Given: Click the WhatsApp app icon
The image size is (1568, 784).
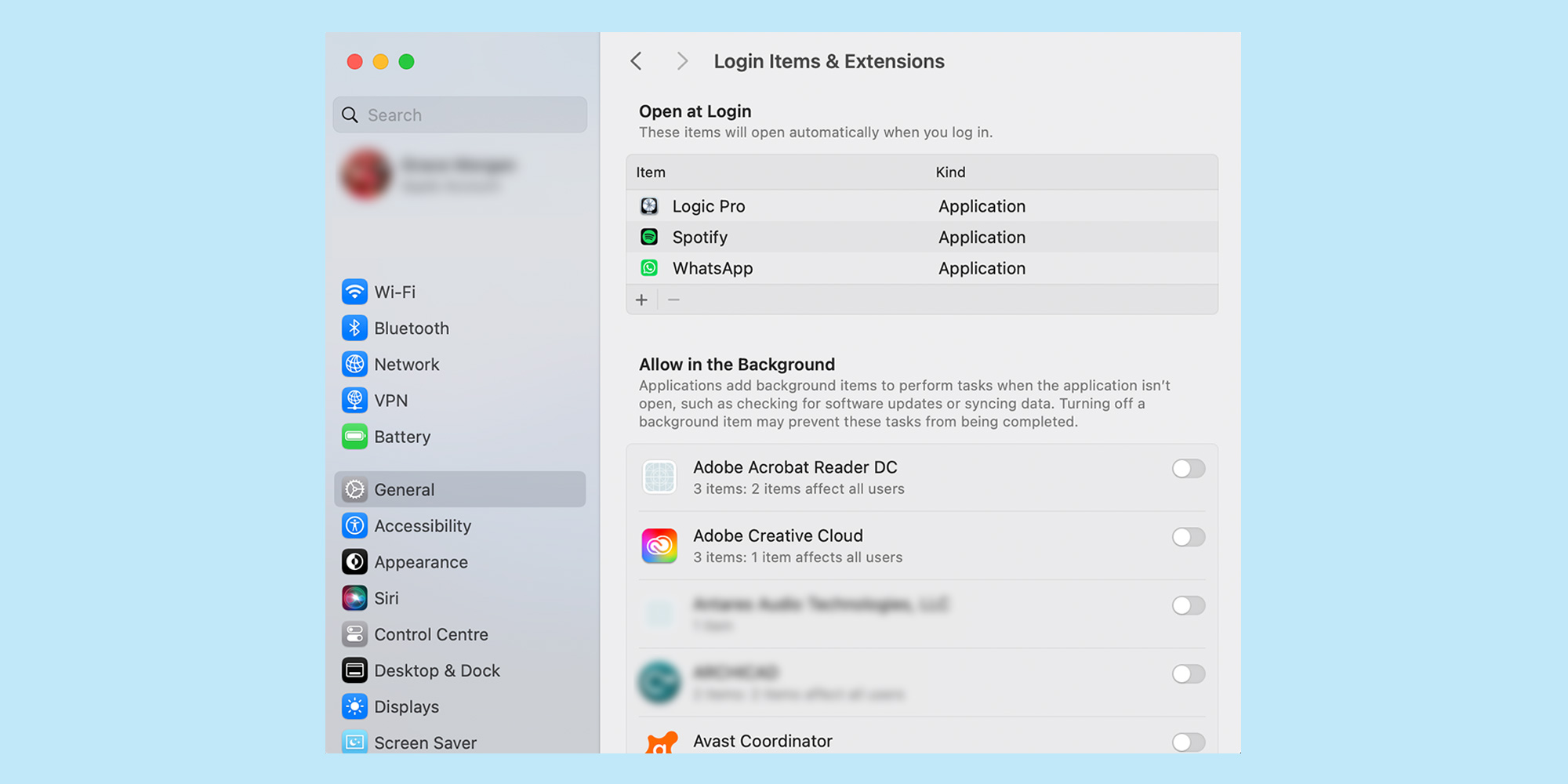Looking at the screenshot, I should [x=649, y=268].
